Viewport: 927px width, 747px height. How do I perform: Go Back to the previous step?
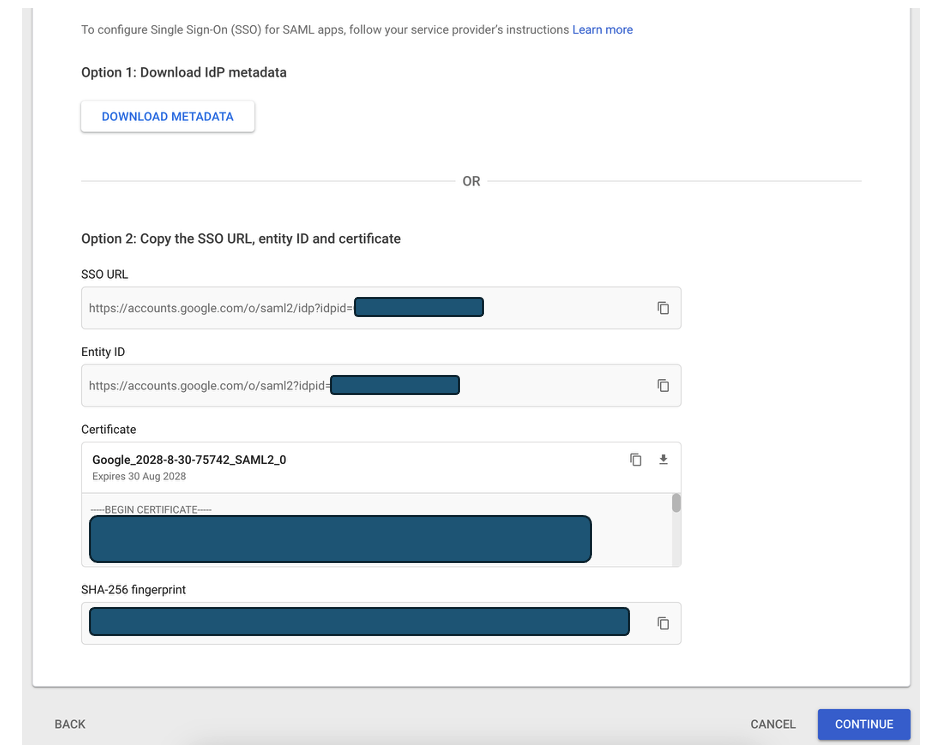(70, 724)
